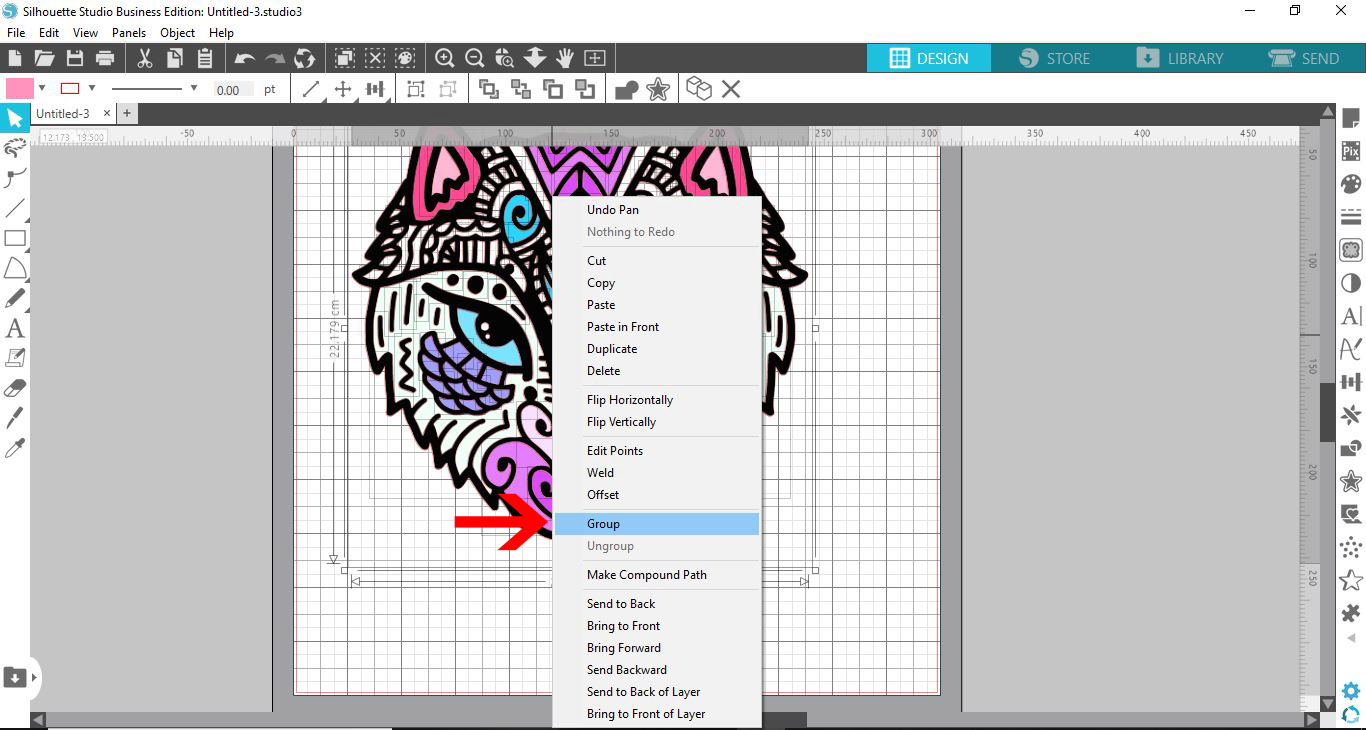Choose Send Backward in the context menu
The height and width of the screenshot is (730, 1366).
(x=657, y=670)
